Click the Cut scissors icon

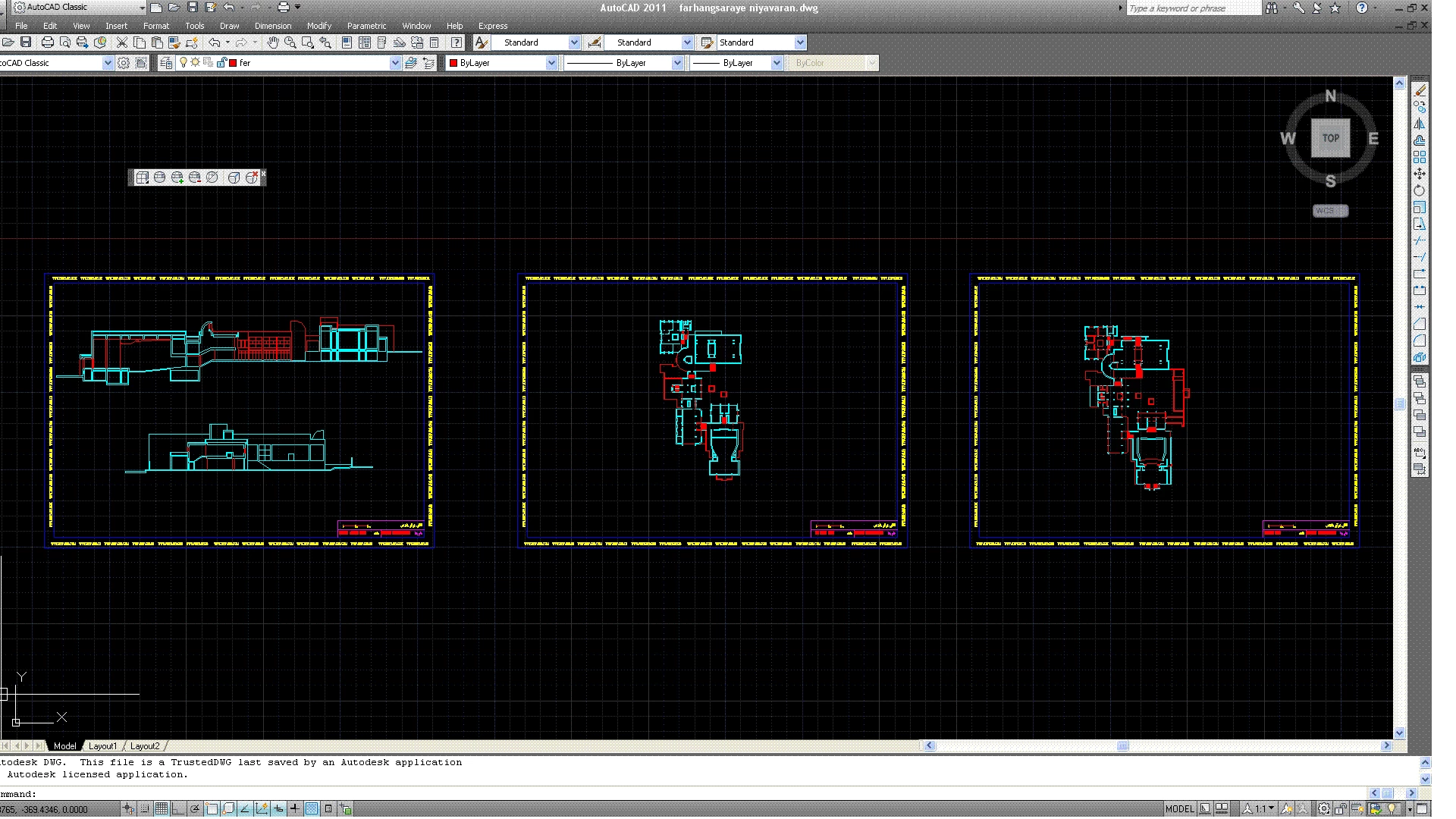tap(122, 42)
